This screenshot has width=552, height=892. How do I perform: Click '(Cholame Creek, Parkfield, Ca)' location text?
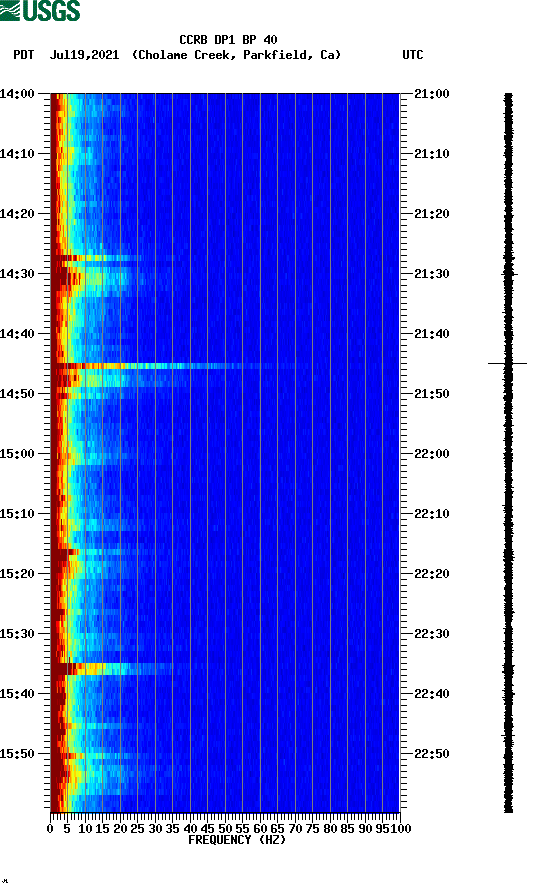pyautogui.click(x=236, y=55)
